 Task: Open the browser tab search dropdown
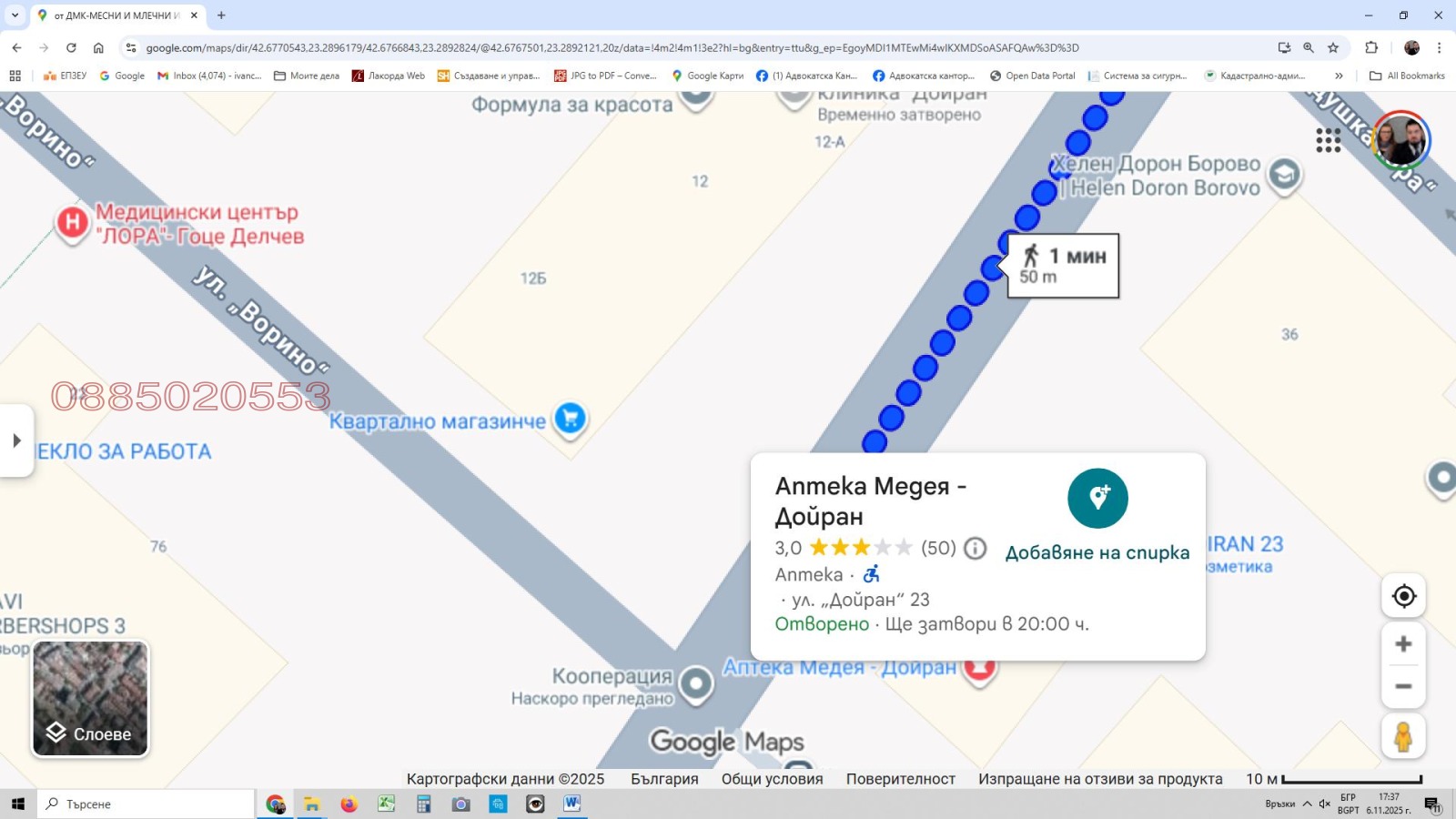15,15
